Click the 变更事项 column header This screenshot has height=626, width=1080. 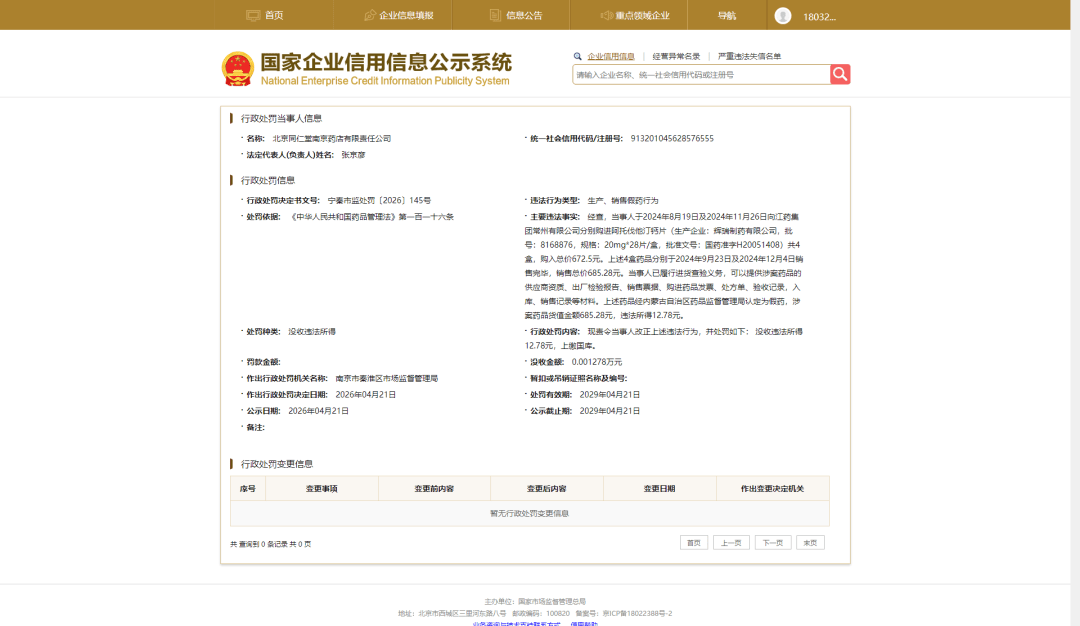[x=322, y=488]
